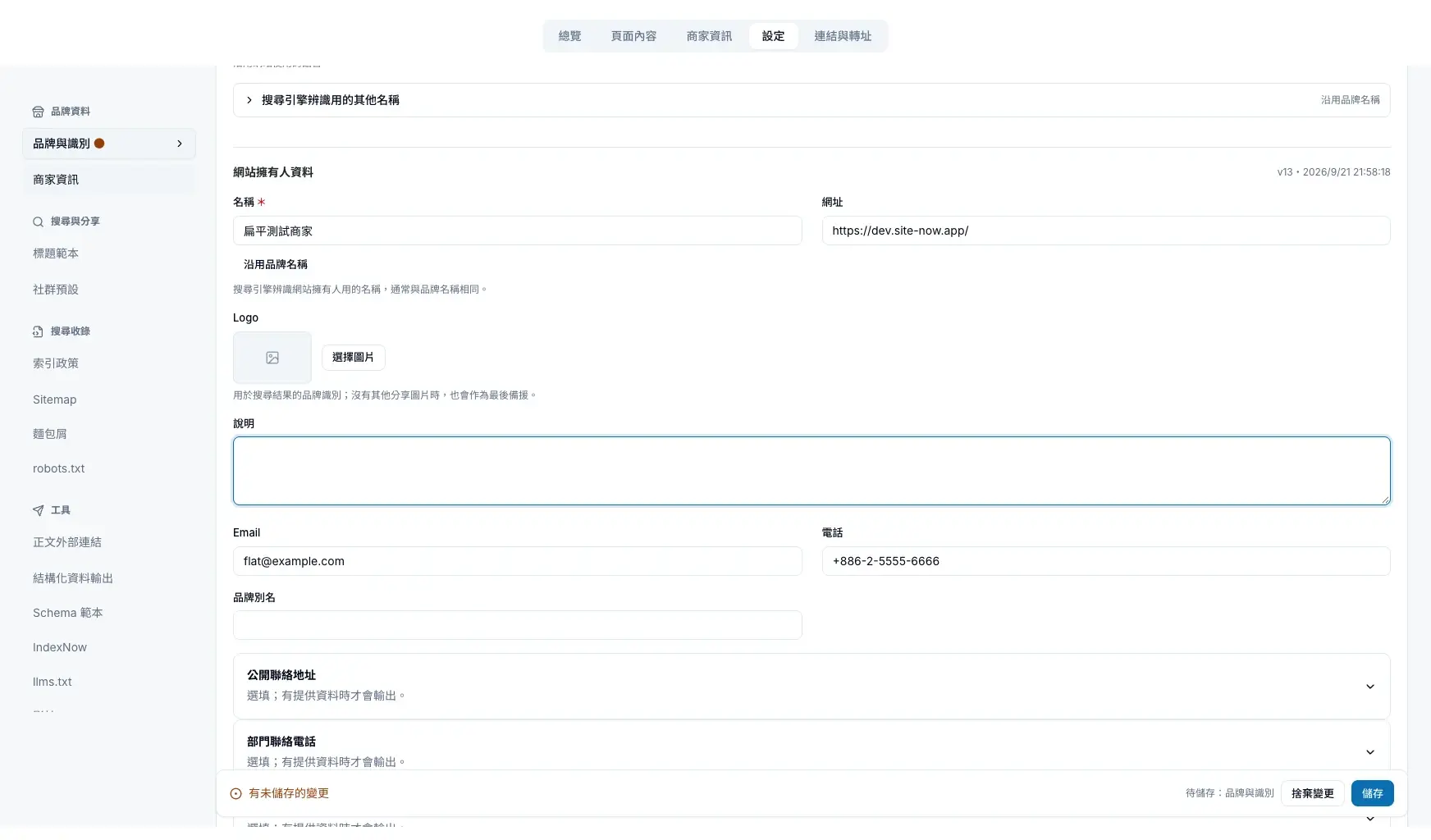Click the 品牌資料 storefront icon in sidebar
1431x840 pixels.
point(38,112)
